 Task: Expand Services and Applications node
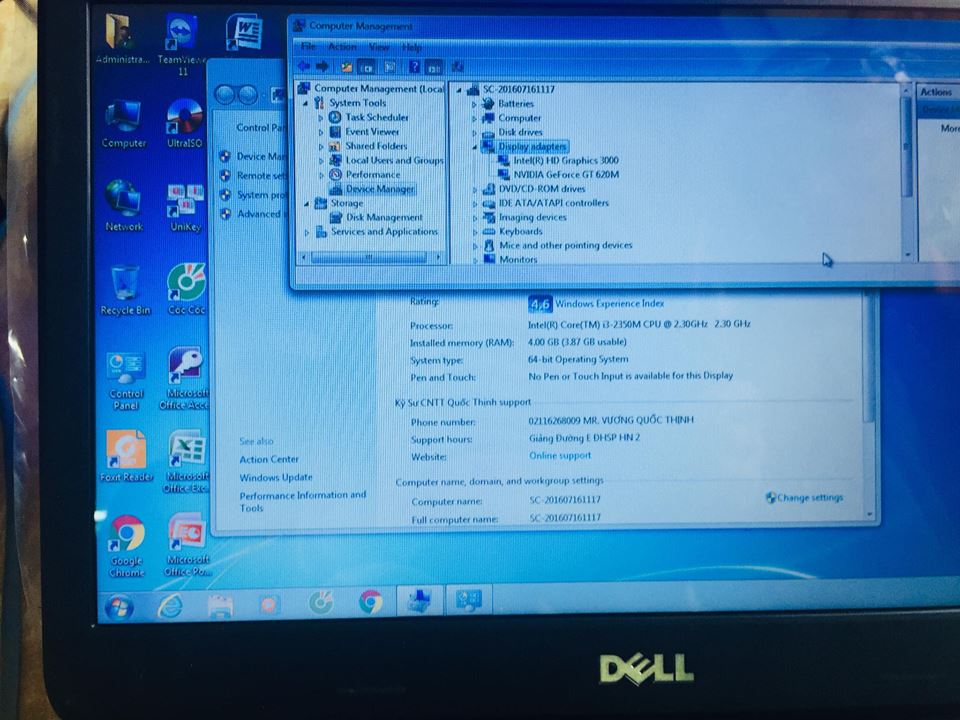click(307, 233)
